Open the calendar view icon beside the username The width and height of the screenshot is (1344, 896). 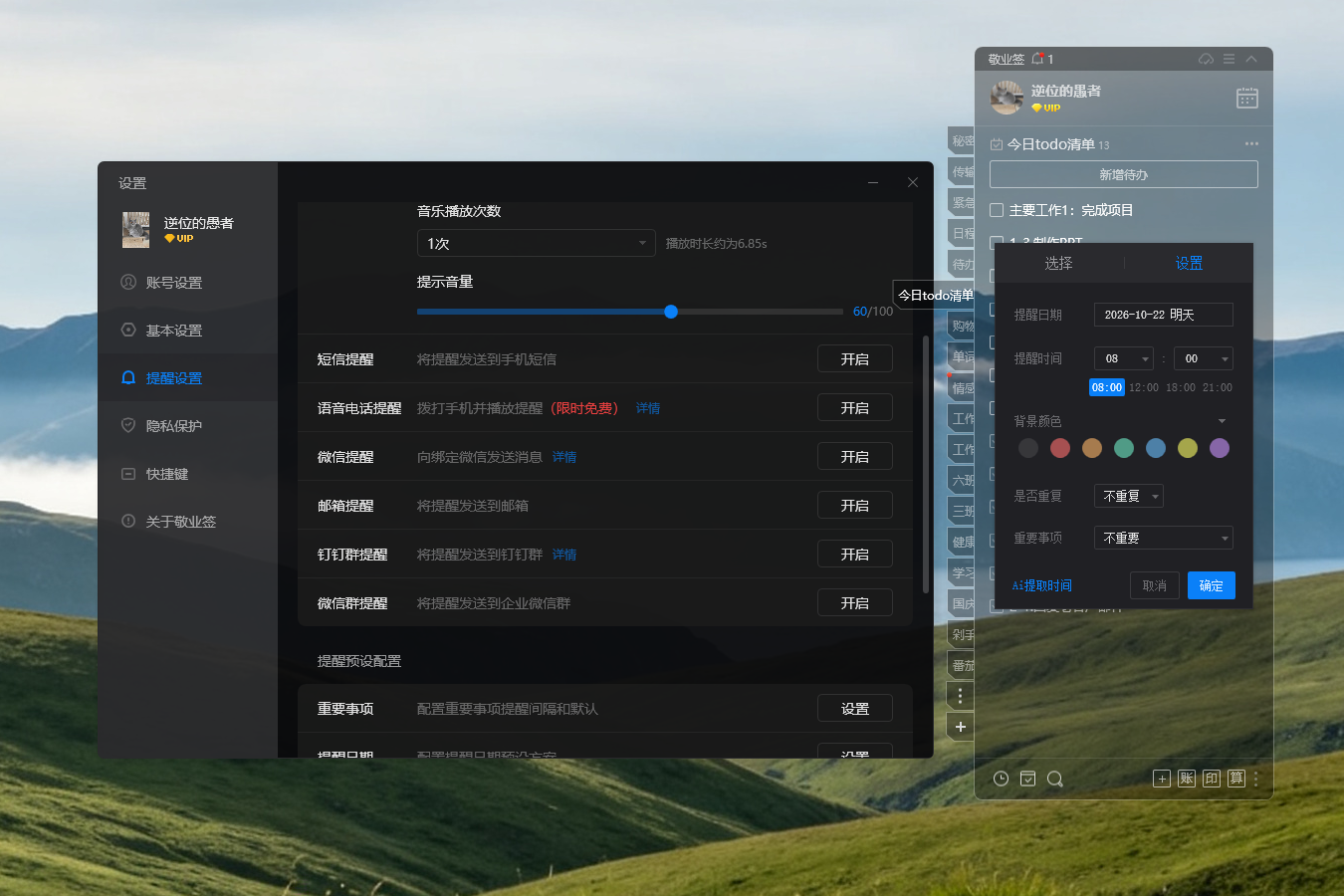pos(1246,98)
